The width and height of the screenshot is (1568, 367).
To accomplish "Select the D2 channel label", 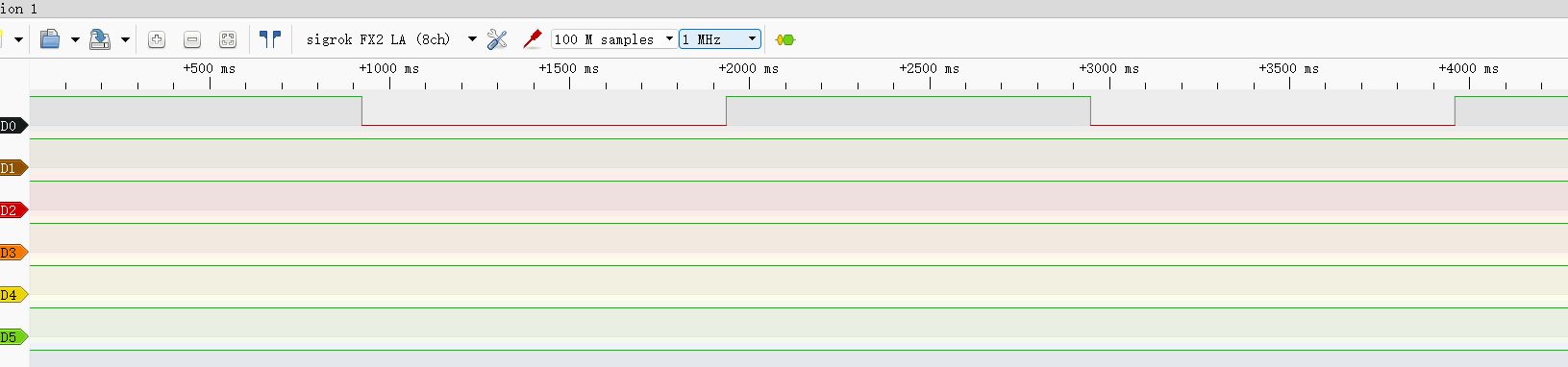I will (13, 210).
